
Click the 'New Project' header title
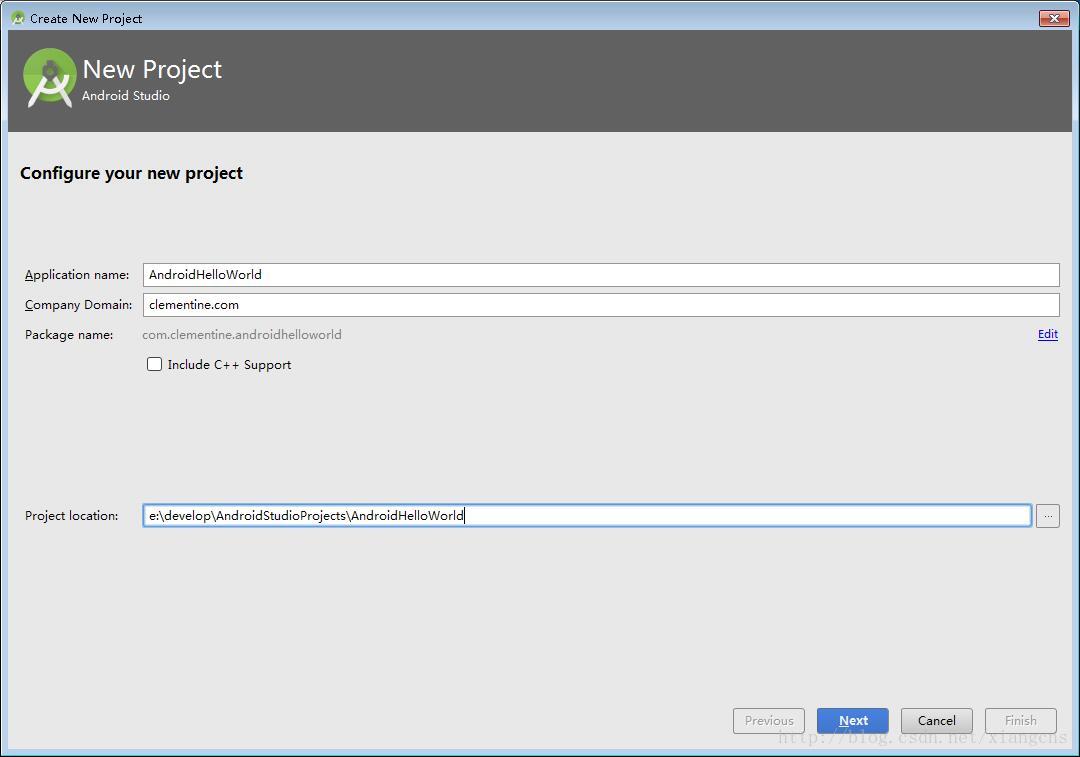coord(152,70)
